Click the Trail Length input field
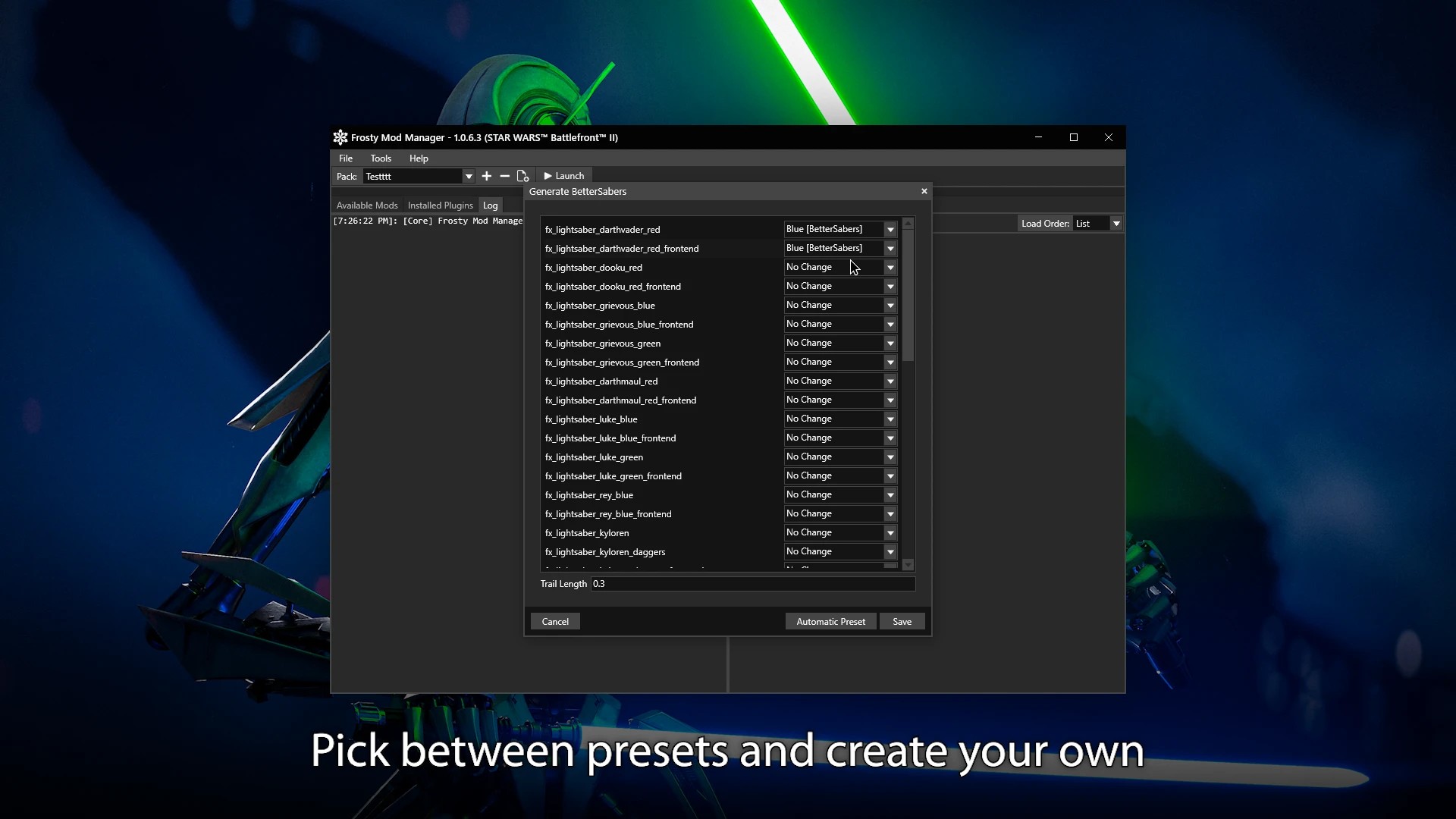Viewport: 1456px width, 819px height. [753, 584]
